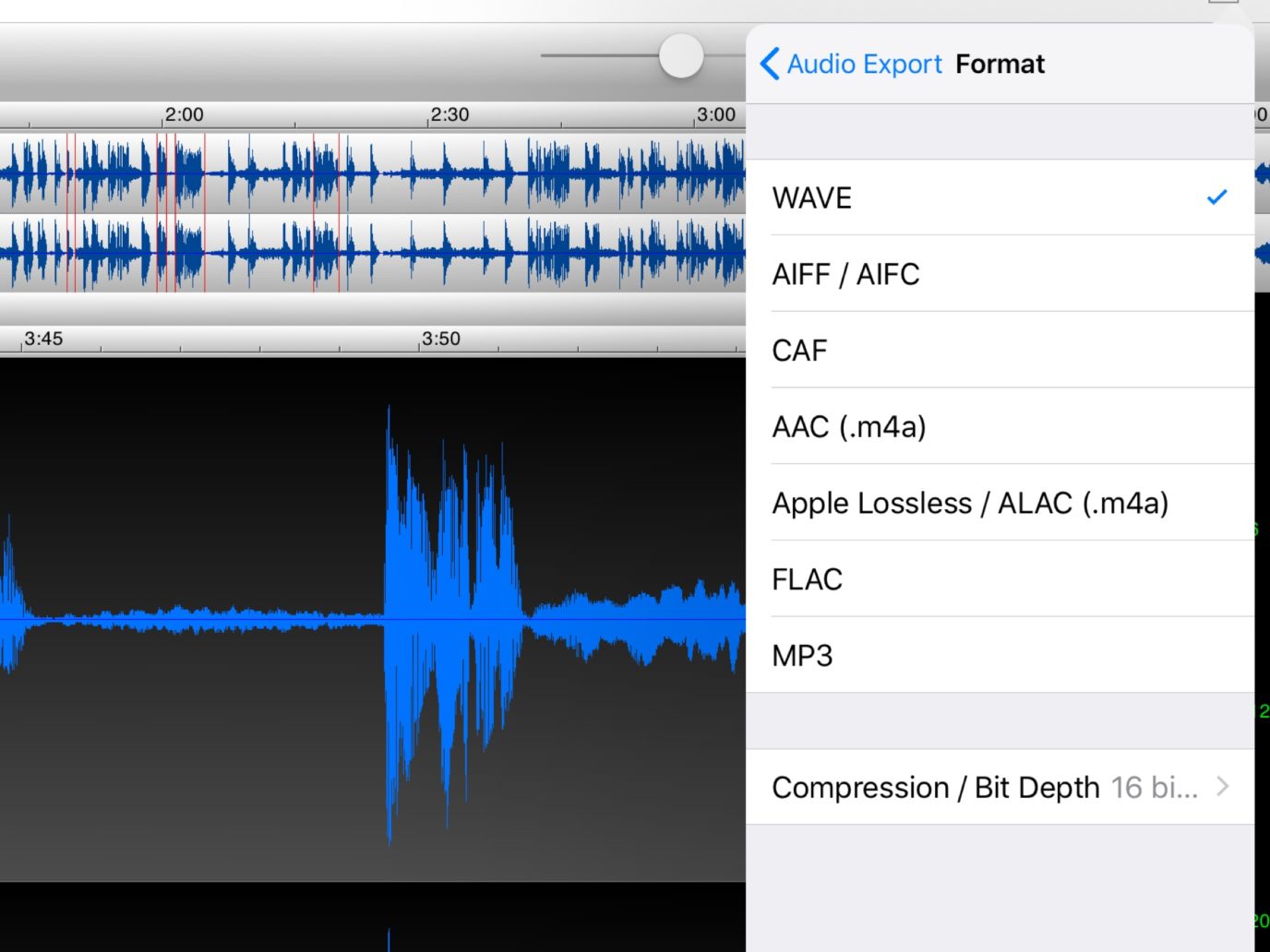Click the playback position slider knob
This screenshot has height=952, width=1270.
click(681, 56)
